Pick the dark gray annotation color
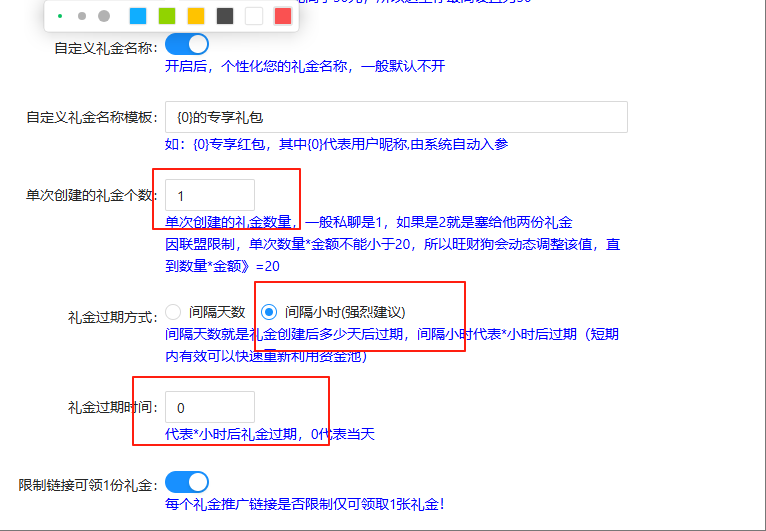Screen dimensions: 766x531 click(225, 16)
